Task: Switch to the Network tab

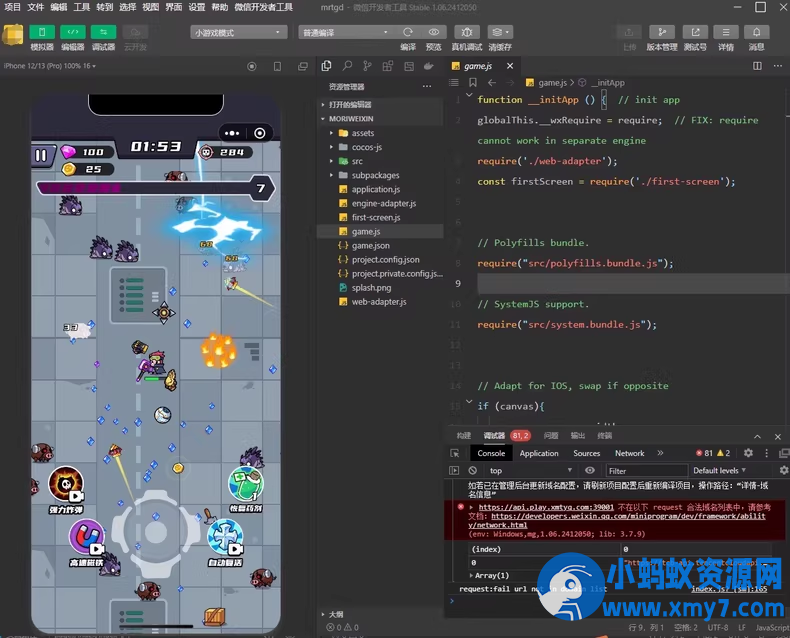Action: point(629,453)
